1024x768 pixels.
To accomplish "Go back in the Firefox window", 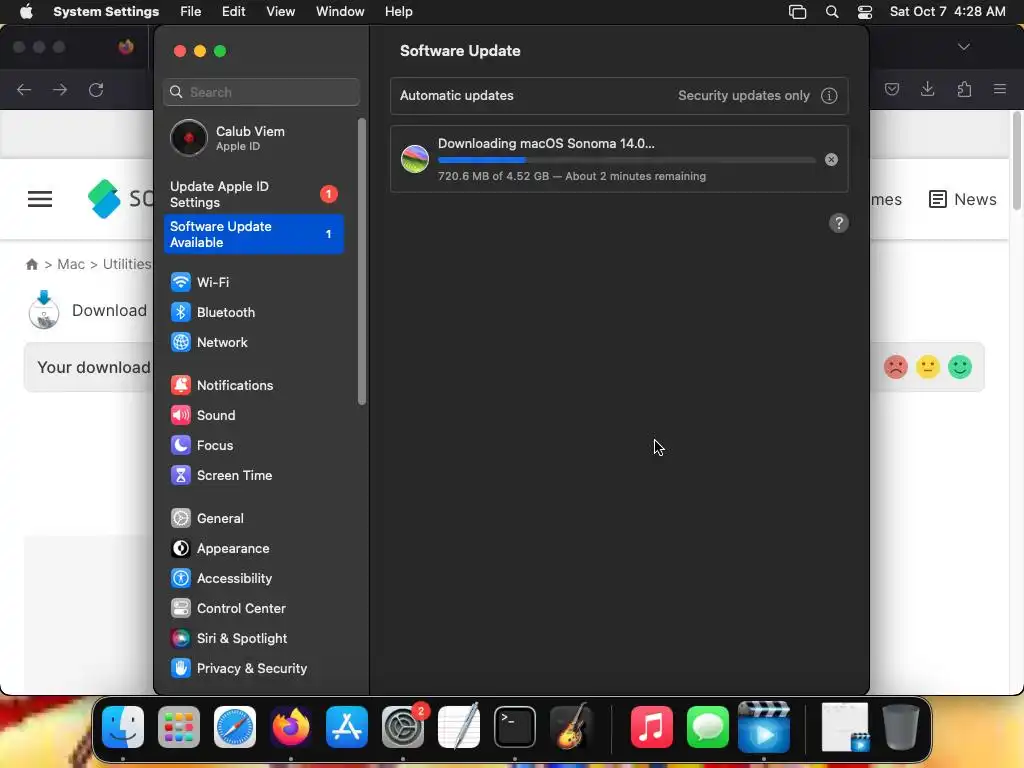I will [24, 89].
